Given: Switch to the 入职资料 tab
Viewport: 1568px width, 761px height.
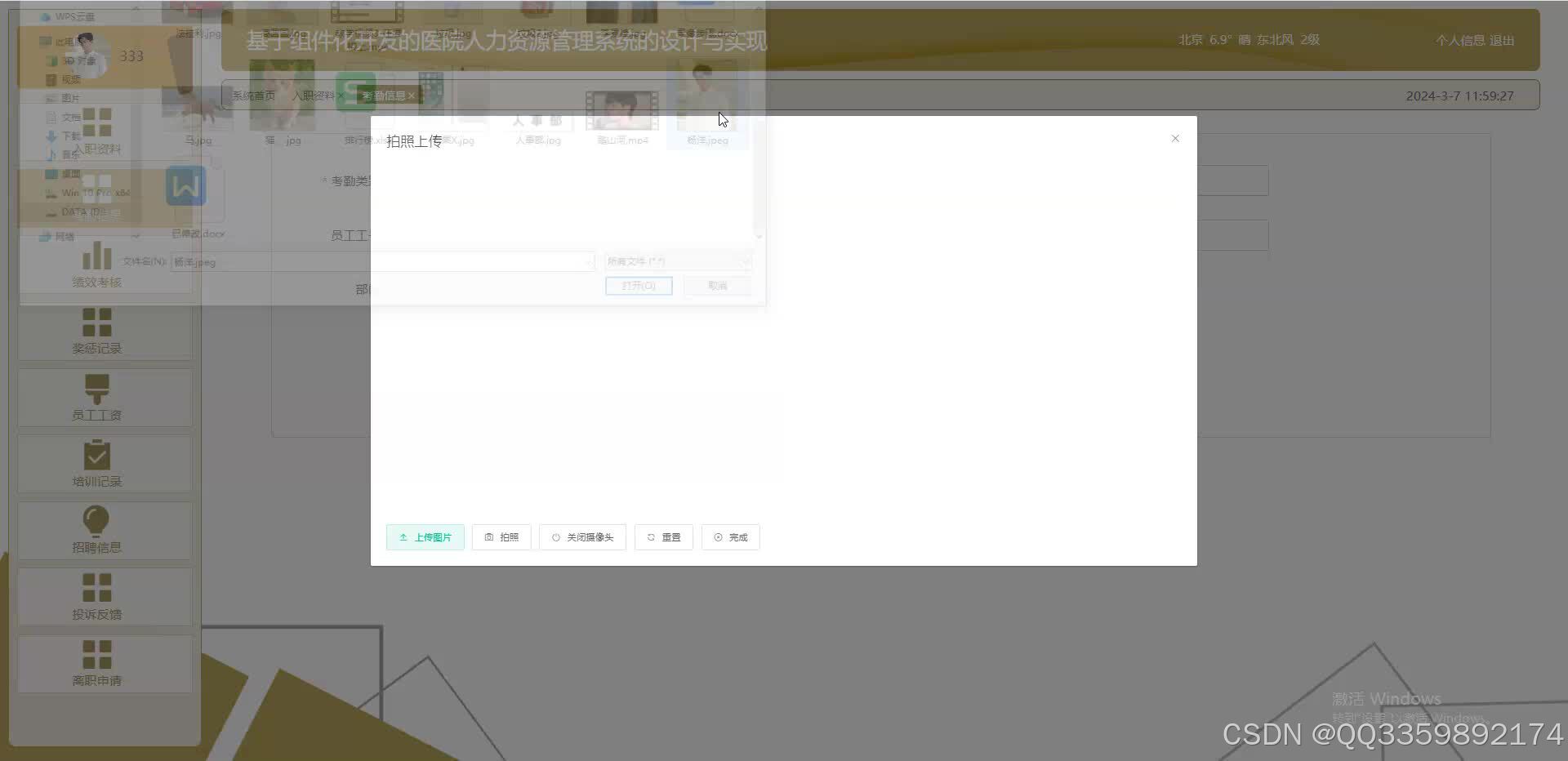Looking at the screenshot, I should (x=314, y=96).
